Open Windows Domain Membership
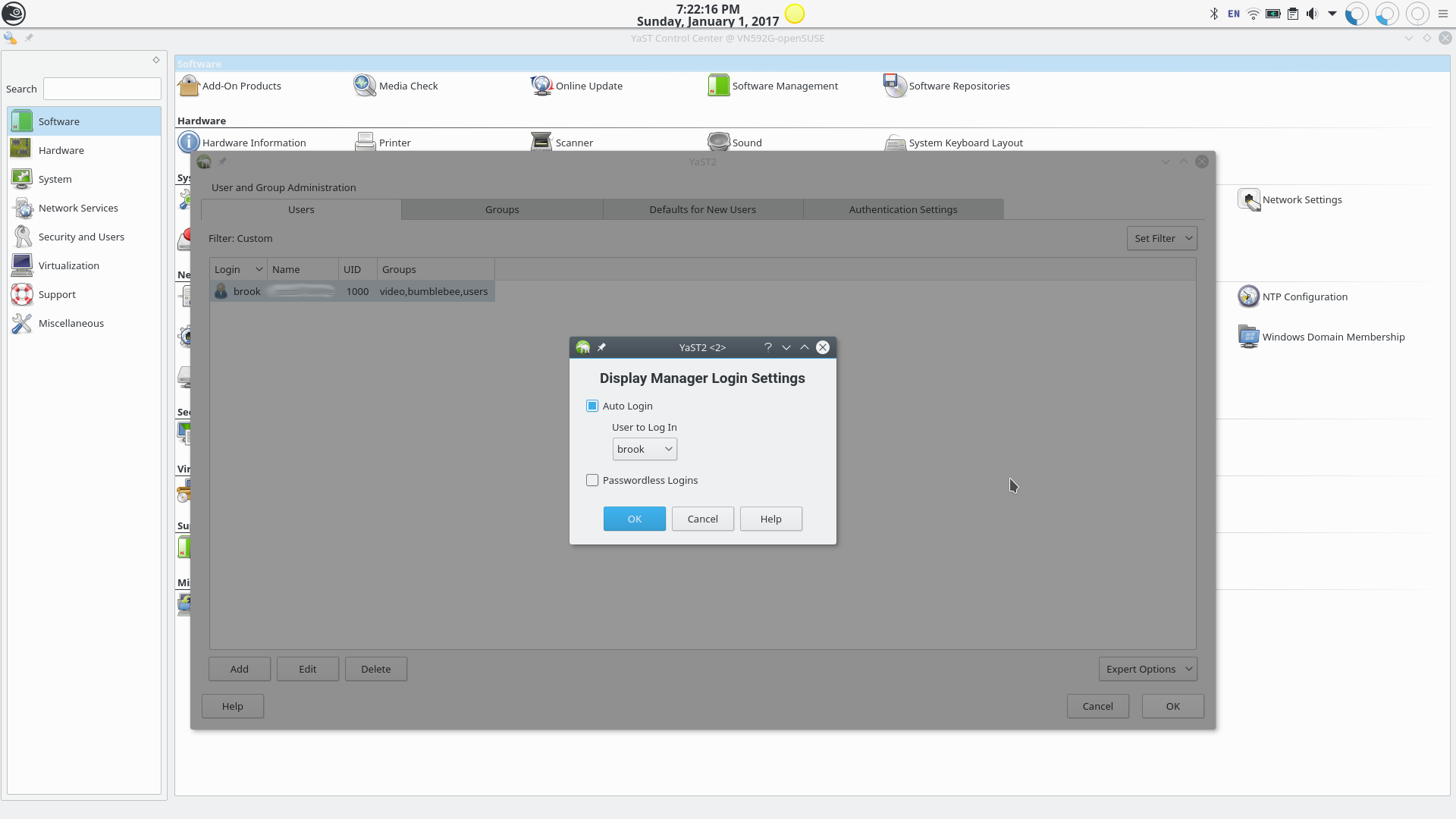Image resolution: width=1456 pixels, height=819 pixels. (x=1321, y=337)
